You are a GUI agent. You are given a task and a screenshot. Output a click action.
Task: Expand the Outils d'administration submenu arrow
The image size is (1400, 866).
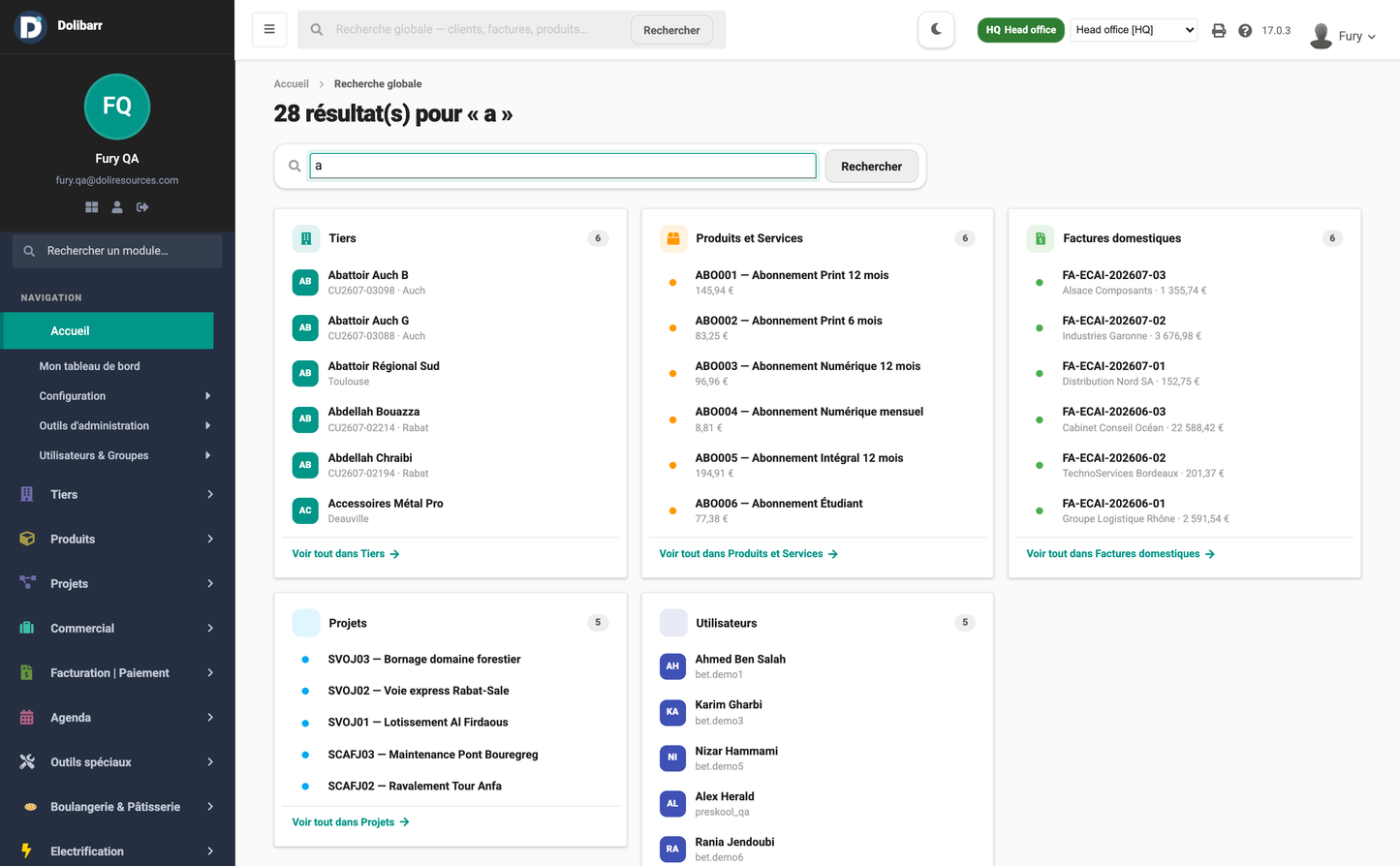[207, 425]
